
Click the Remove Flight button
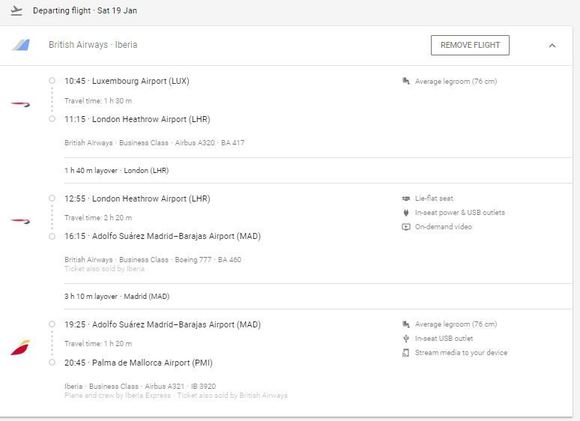[x=470, y=45]
